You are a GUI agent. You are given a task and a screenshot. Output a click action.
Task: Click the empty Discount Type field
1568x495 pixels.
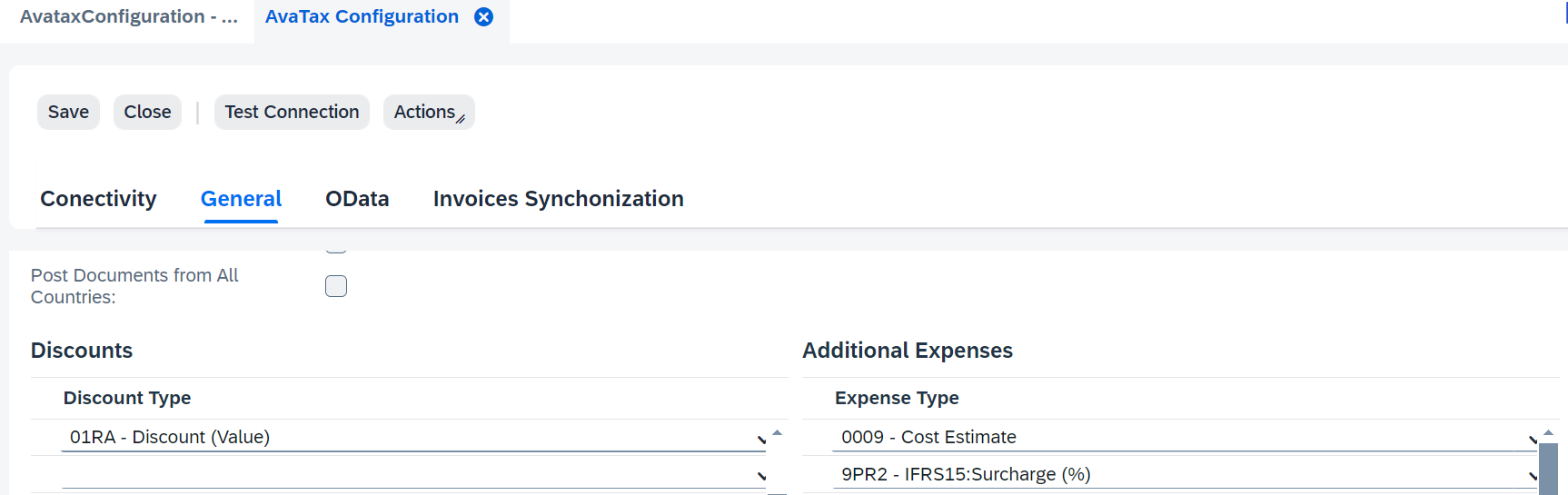click(x=414, y=474)
